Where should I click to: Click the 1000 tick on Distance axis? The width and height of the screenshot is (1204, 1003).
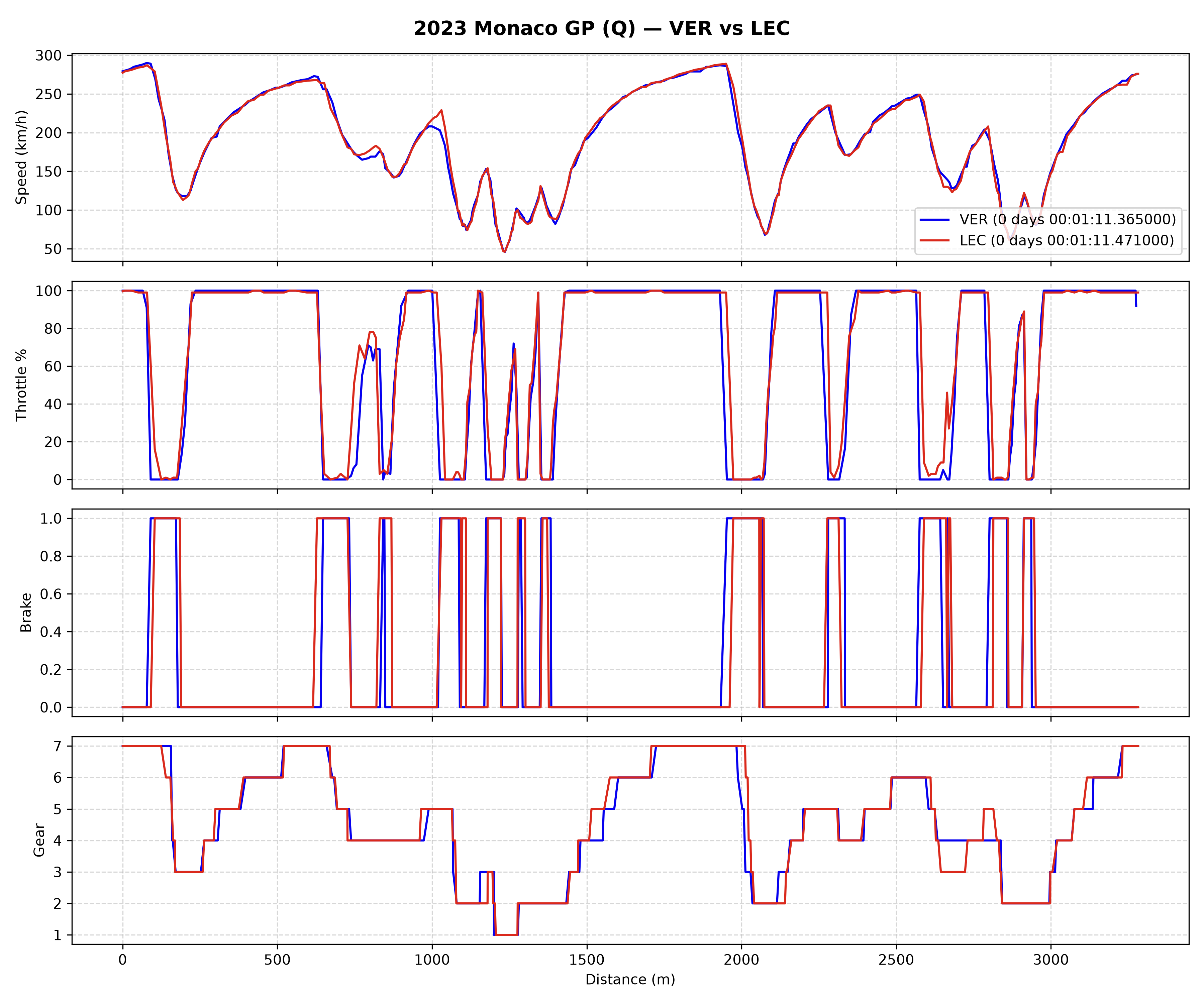(x=432, y=960)
